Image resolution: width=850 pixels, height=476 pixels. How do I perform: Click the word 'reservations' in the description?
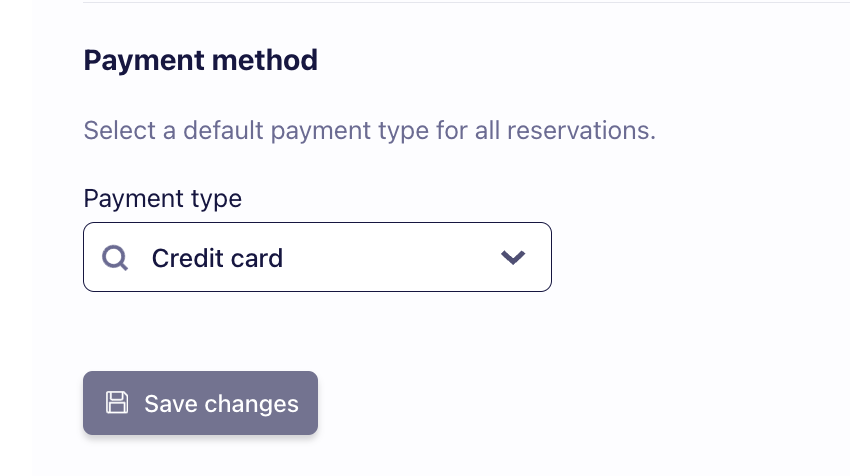coord(581,130)
